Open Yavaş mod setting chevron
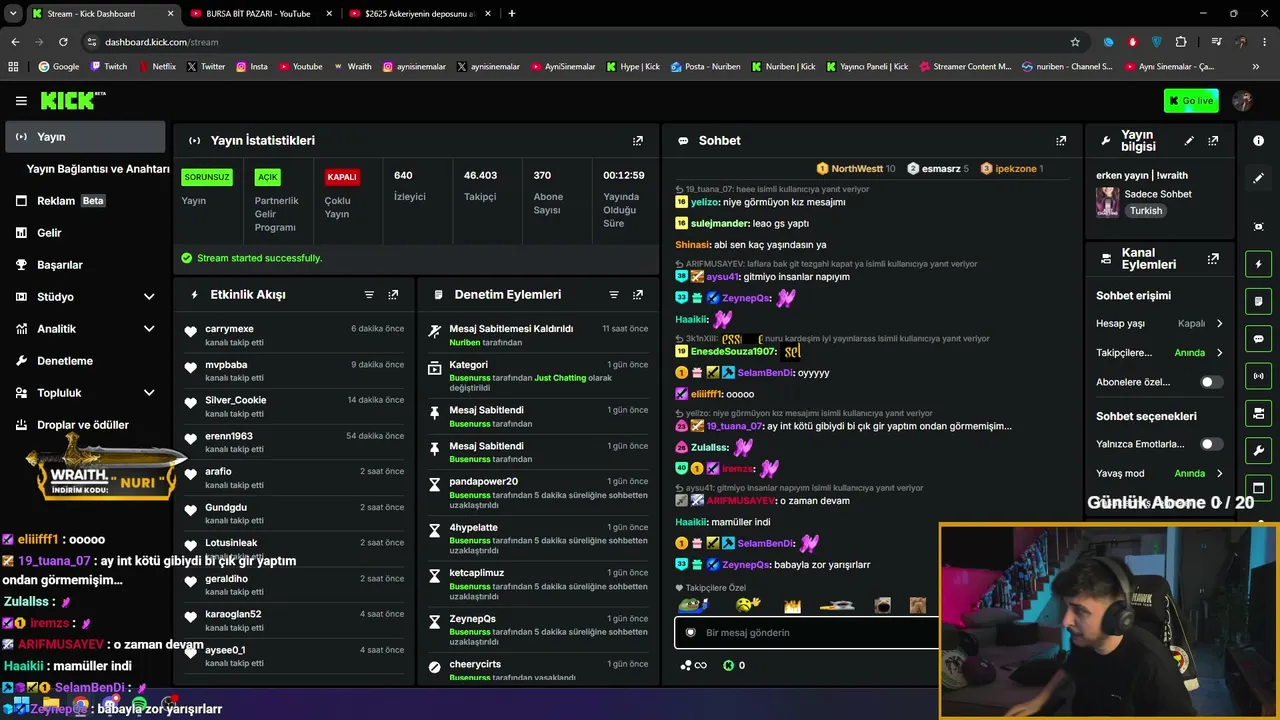This screenshot has width=1280, height=720. click(x=1219, y=473)
